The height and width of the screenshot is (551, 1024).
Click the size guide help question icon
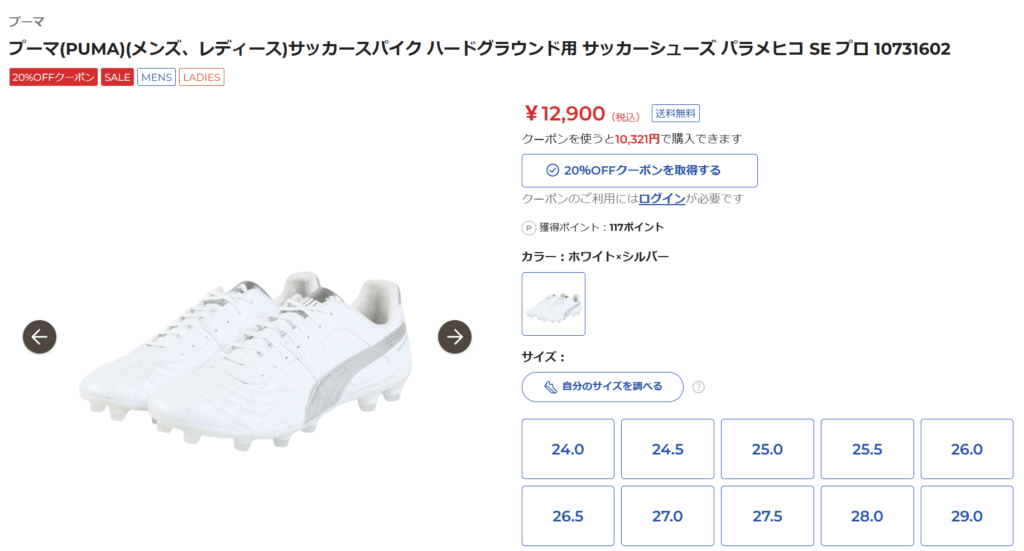pyautogui.click(x=698, y=387)
